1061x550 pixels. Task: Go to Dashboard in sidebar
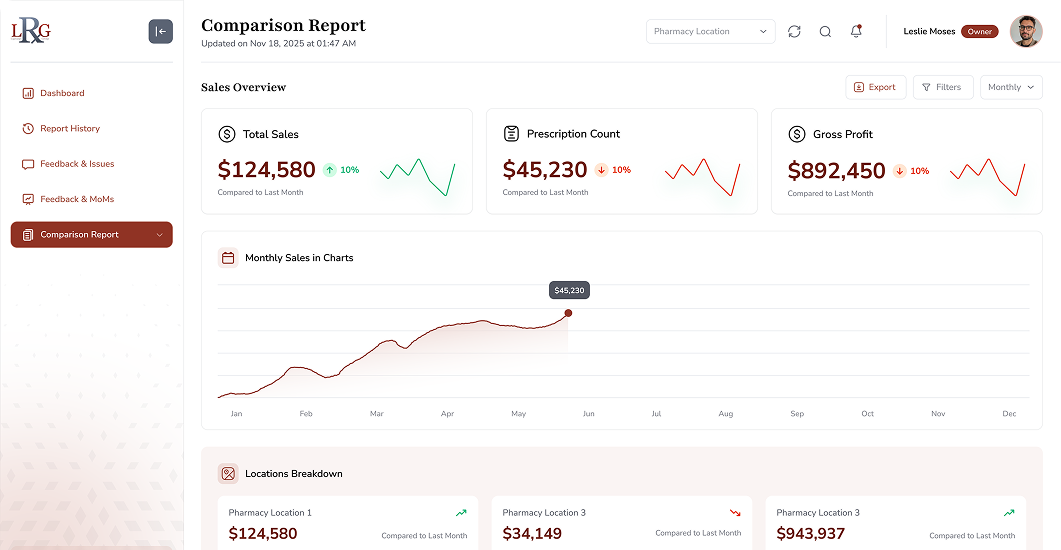[x=62, y=93]
